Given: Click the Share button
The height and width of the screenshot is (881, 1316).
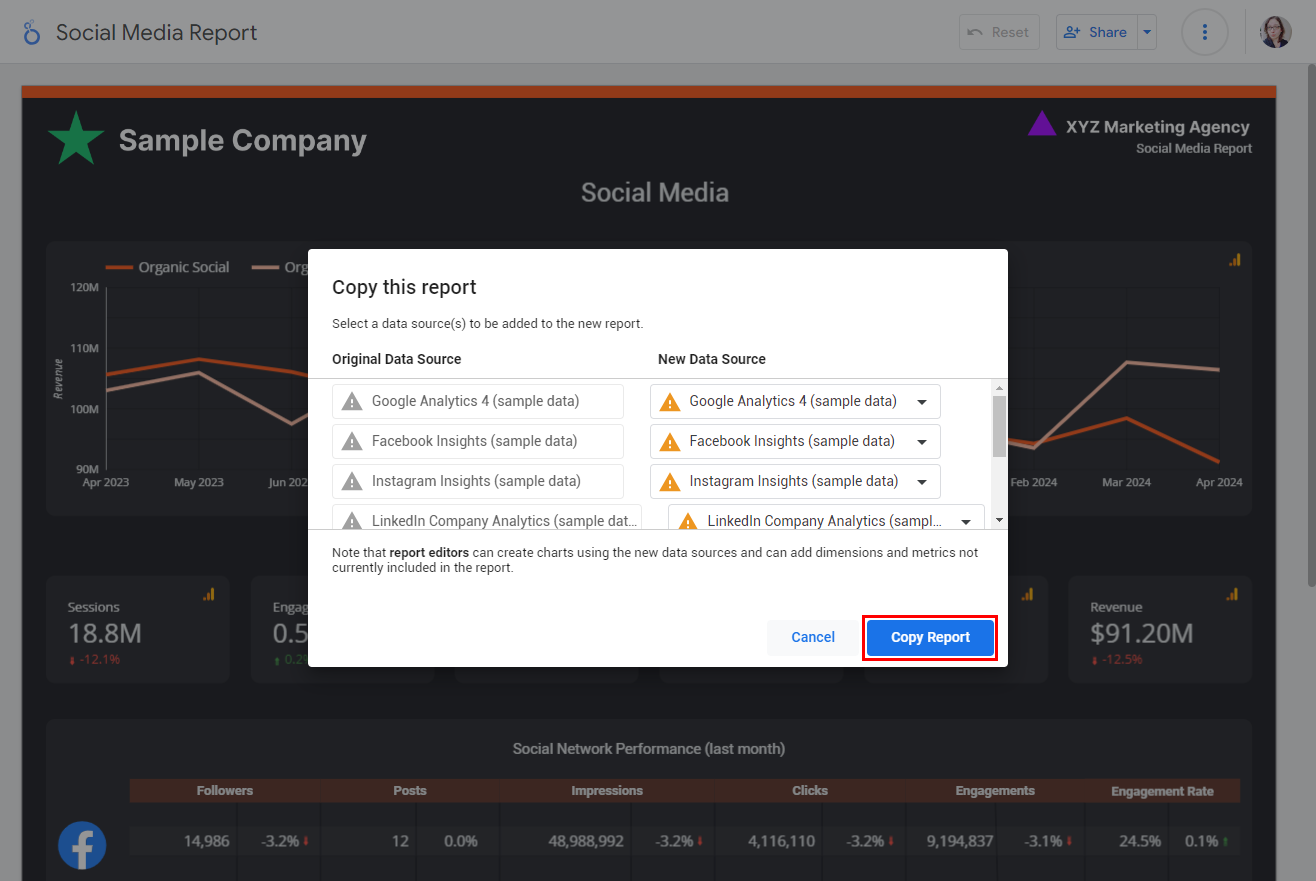Looking at the screenshot, I should tap(1097, 32).
